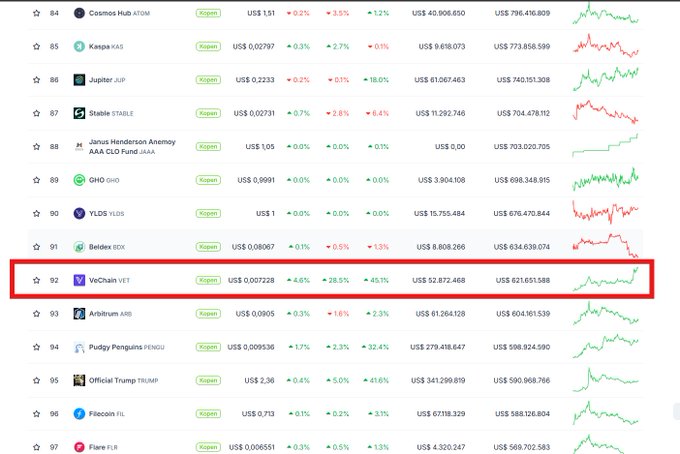Toggle the star for YLDS
680x454 pixels.
pyautogui.click(x=36, y=213)
